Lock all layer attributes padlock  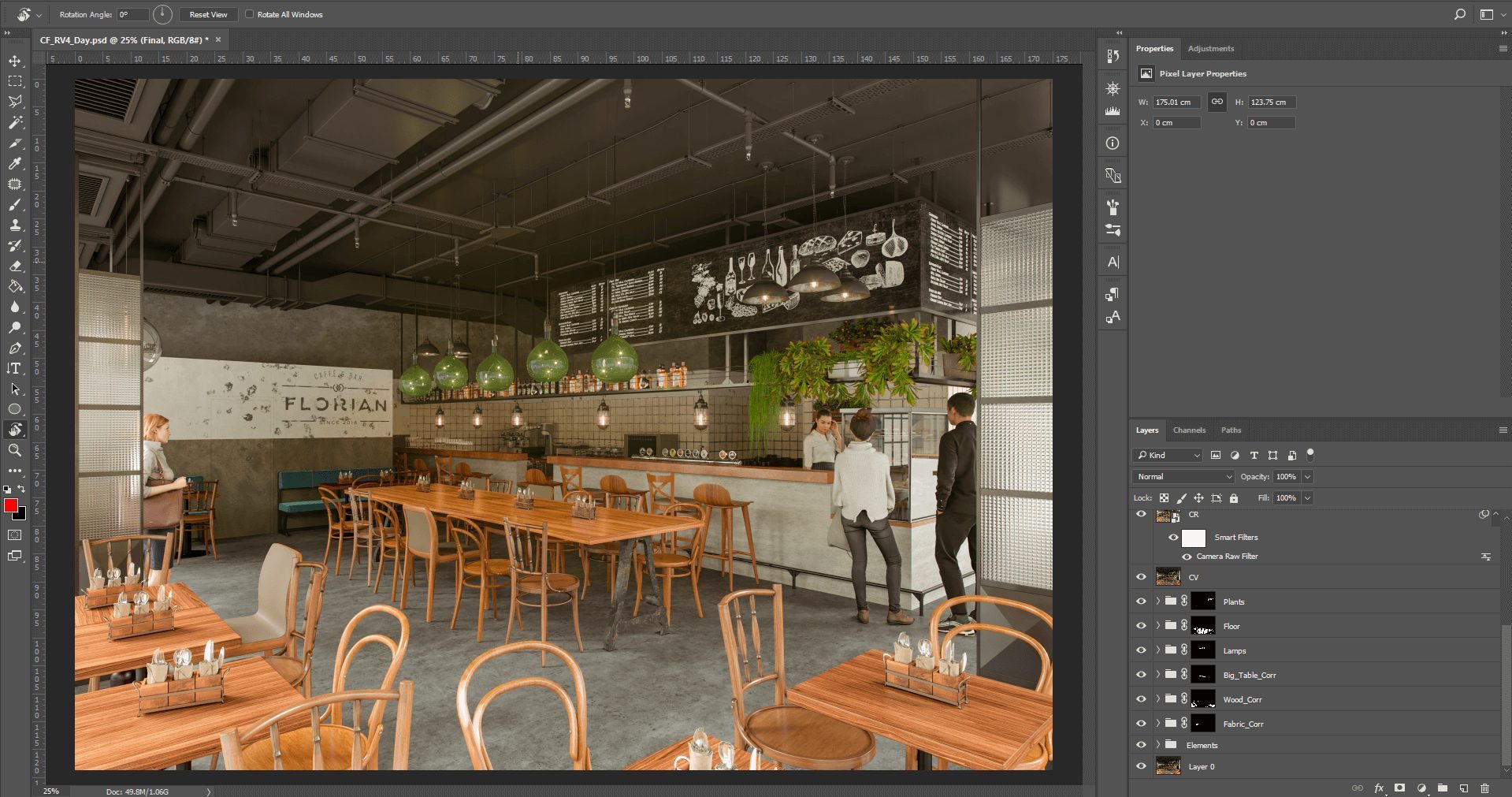click(1234, 498)
